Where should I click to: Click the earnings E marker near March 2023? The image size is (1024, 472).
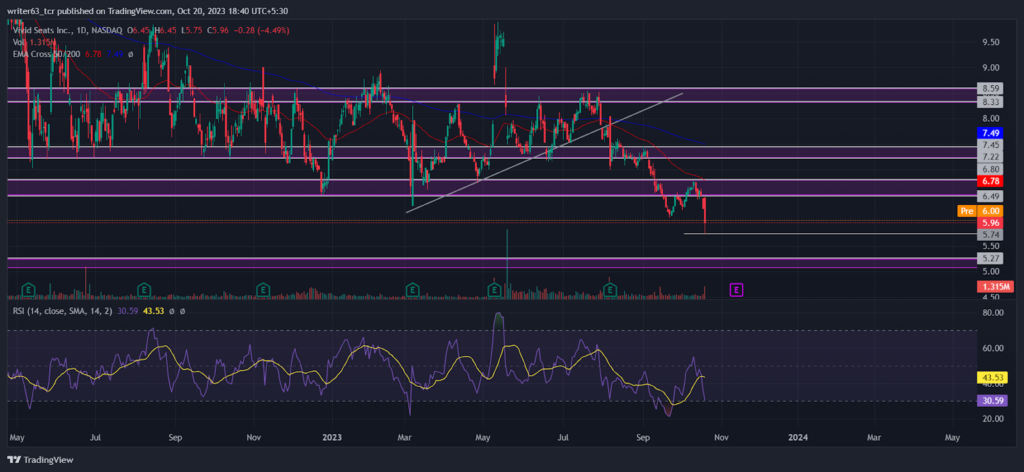coord(412,289)
